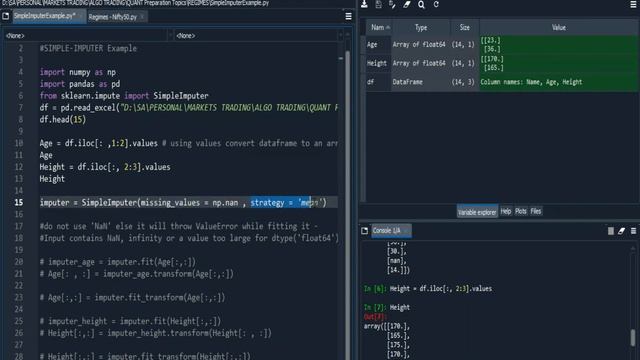640x360 pixels.
Task: Click the search variables magnifier icon
Action: coord(421,4)
